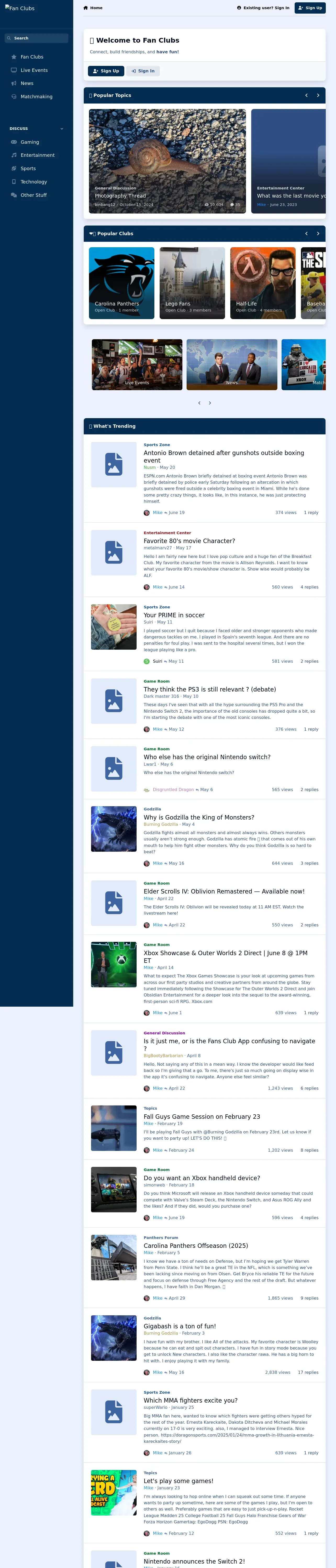Image resolution: width=336 pixels, height=1568 pixels.
Task: Click Godzilla image on King of Monsters topic
Action: click(113, 829)
